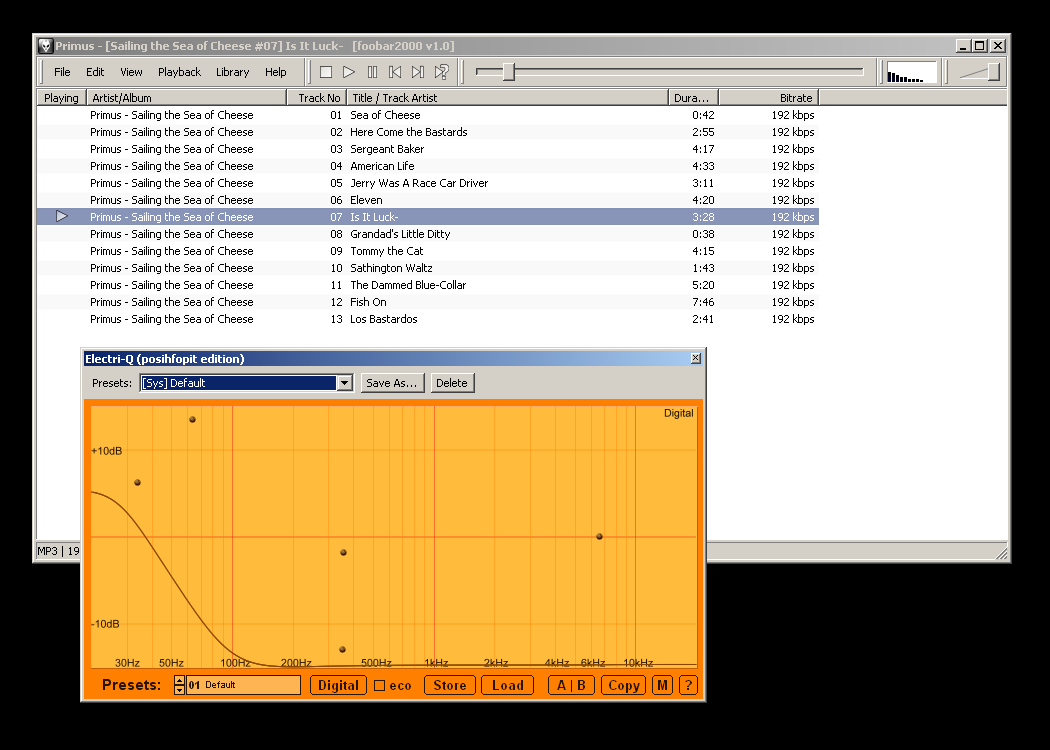The width and height of the screenshot is (1050, 750).
Task: Open the Help menu
Action: (x=275, y=72)
